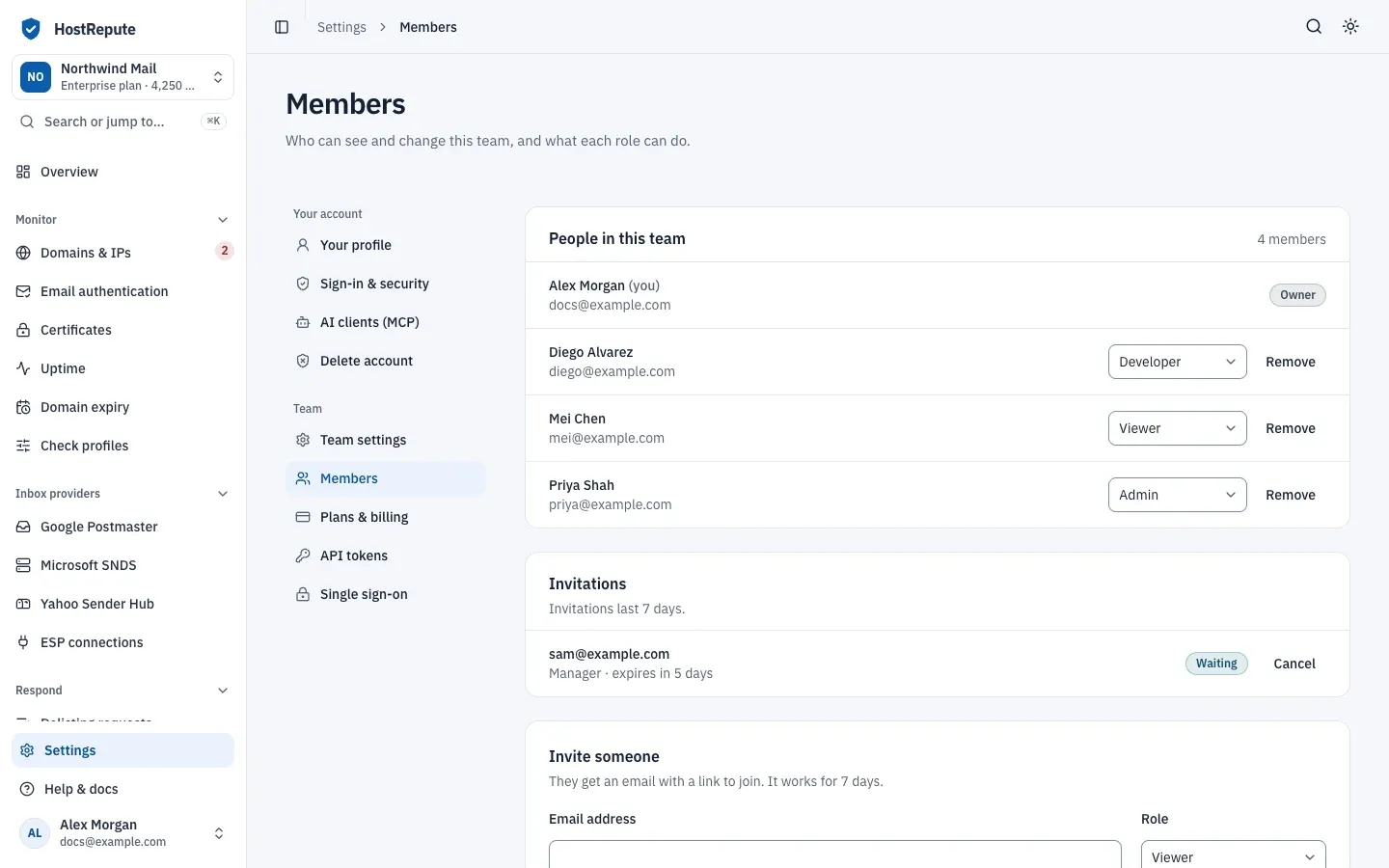This screenshot has height=868, width=1389.
Task: Open Single sign-on settings
Action: (385, 594)
